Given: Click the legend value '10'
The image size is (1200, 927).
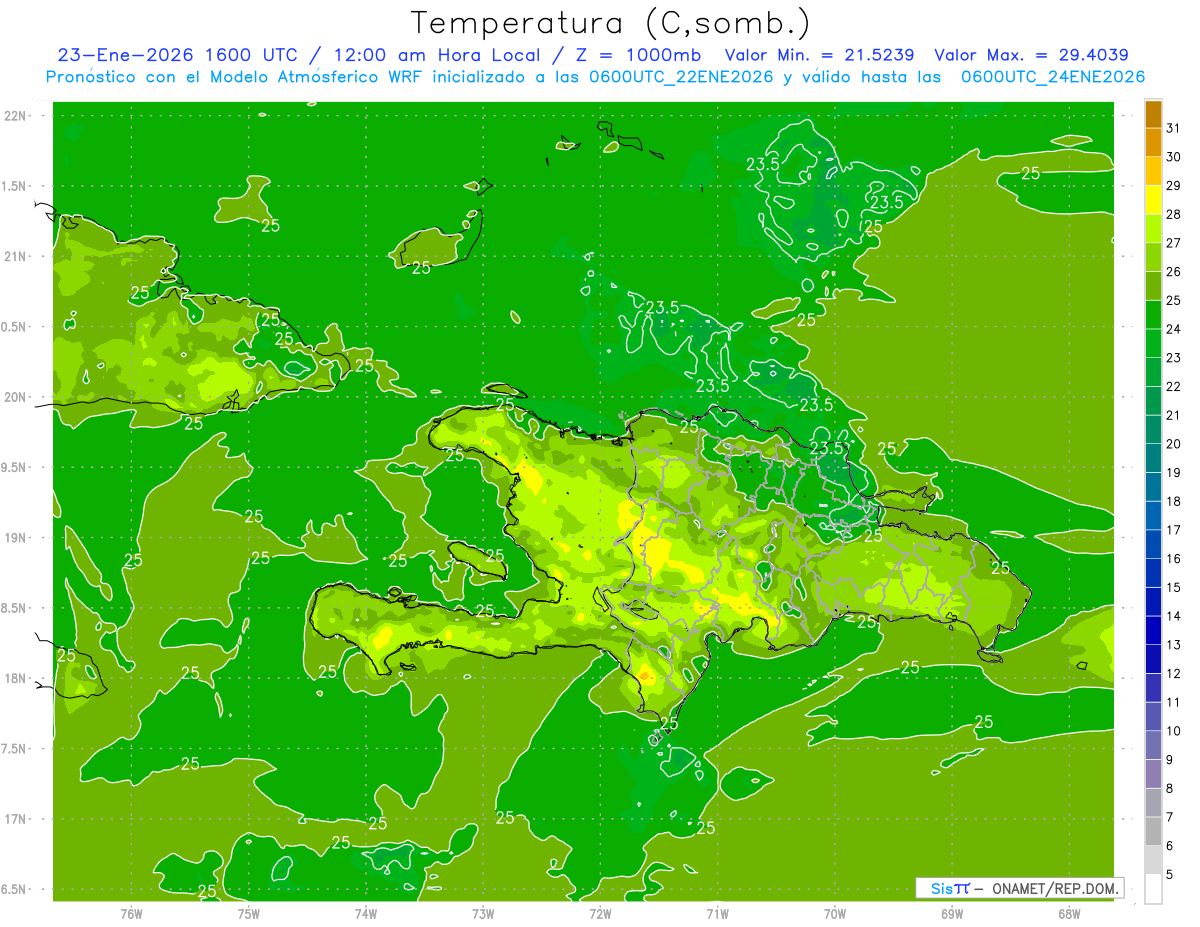Looking at the screenshot, I should tap(1173, 731).
